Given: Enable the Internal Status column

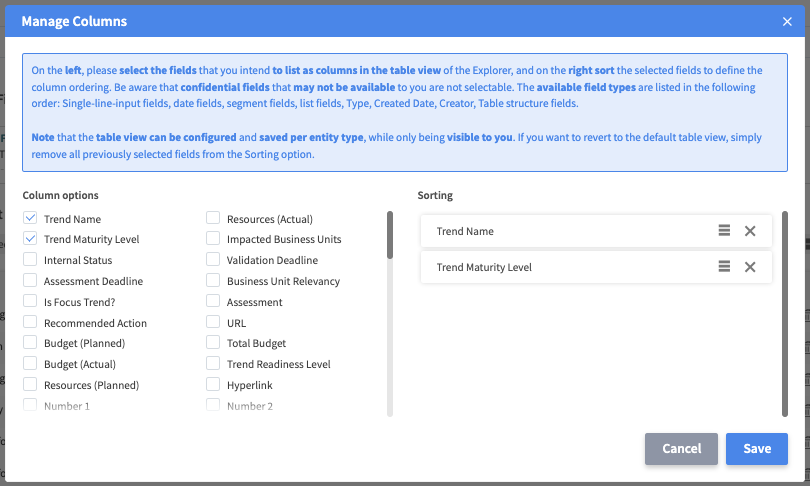Looking at the screenshot, I should coord(30,260).
